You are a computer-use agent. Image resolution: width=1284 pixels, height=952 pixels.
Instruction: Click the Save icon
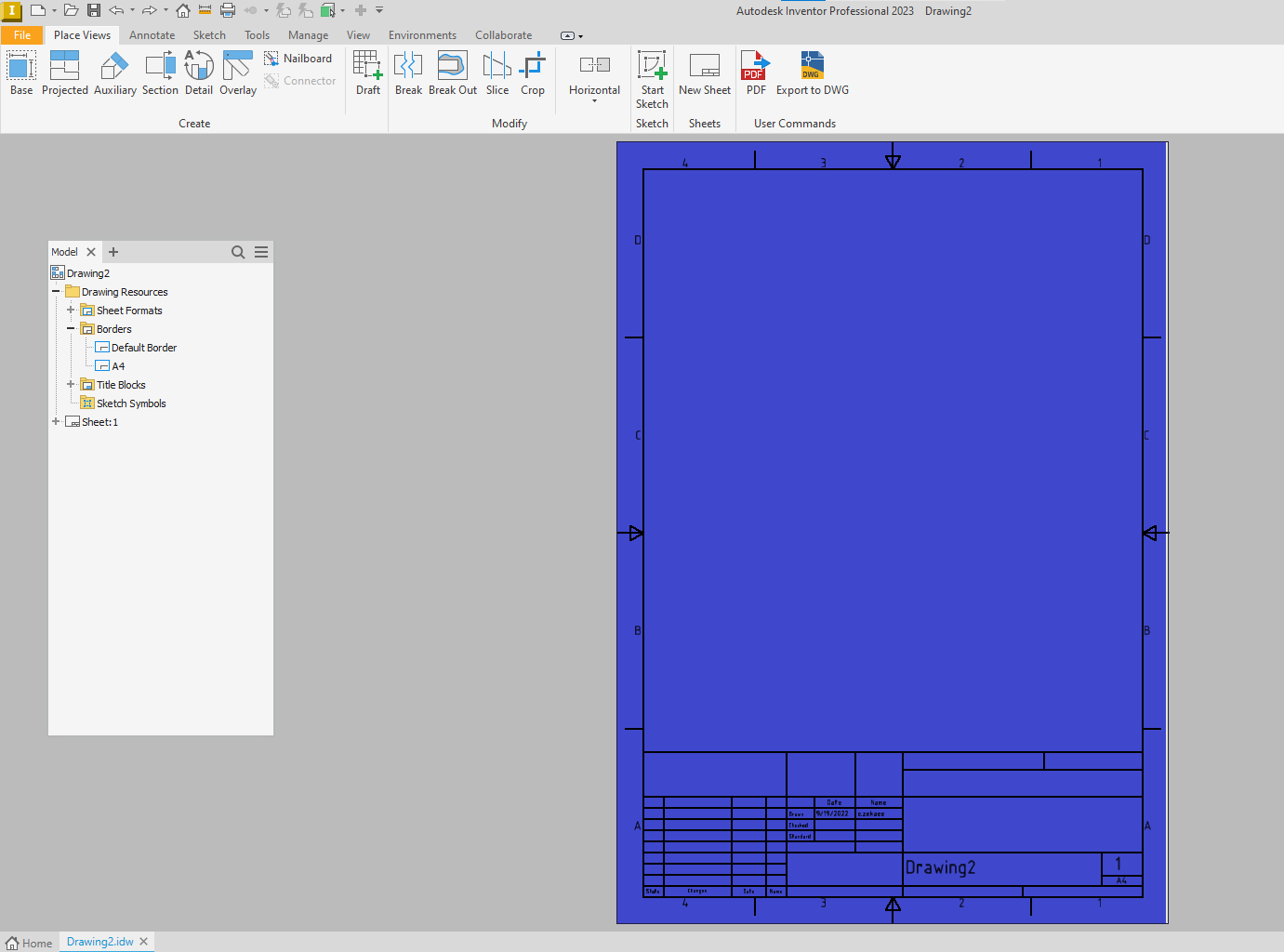pos(94,10)
